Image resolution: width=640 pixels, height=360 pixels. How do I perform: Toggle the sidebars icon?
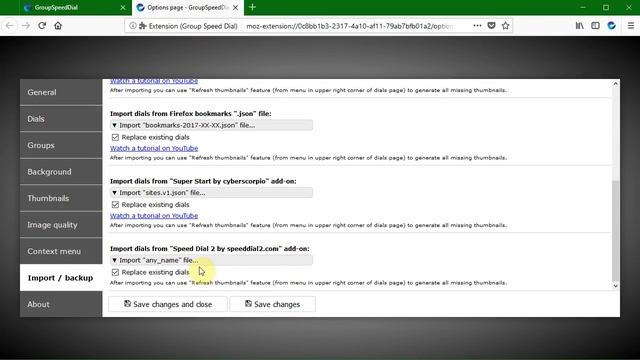click(596, 26)
